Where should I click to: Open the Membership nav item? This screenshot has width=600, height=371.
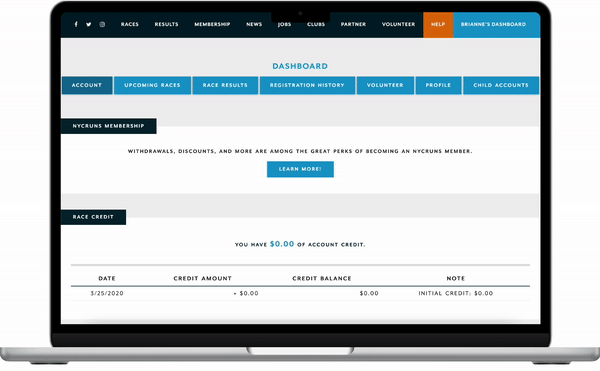212,24
